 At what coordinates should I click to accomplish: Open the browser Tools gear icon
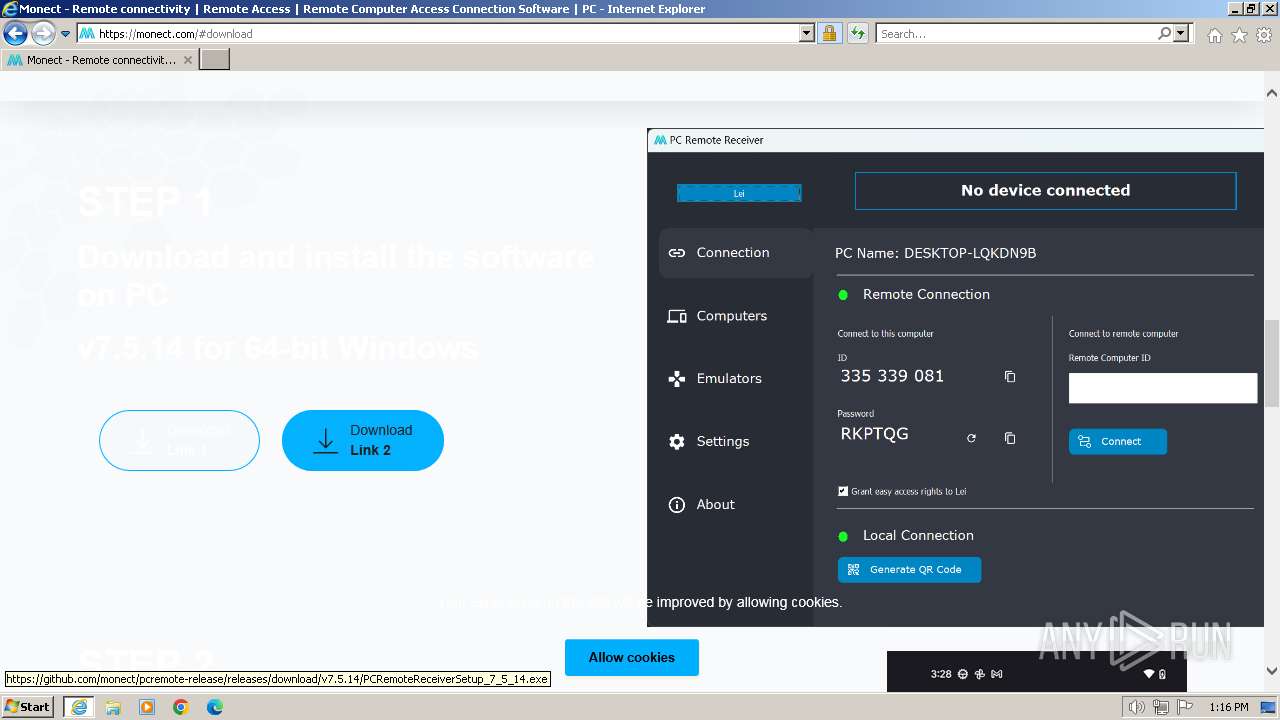1264,35
